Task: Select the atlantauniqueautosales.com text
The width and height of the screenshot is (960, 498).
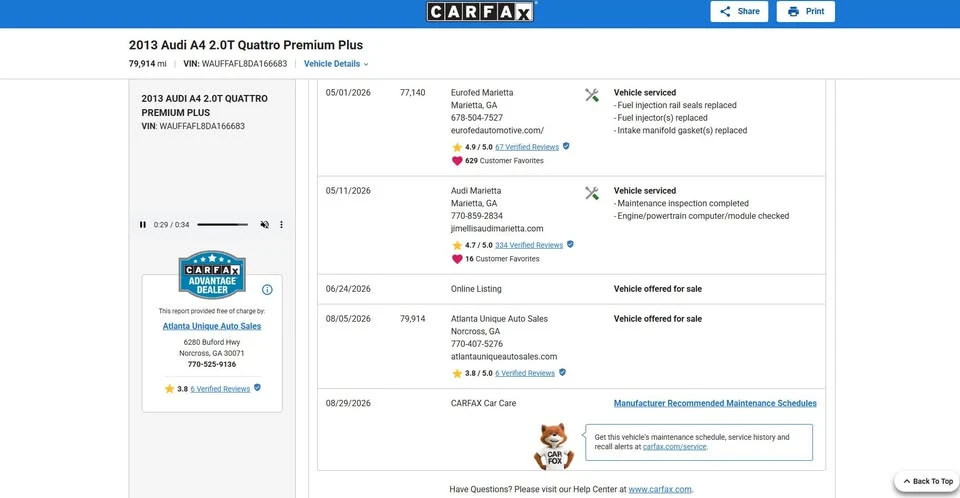Action: point(504,357)
